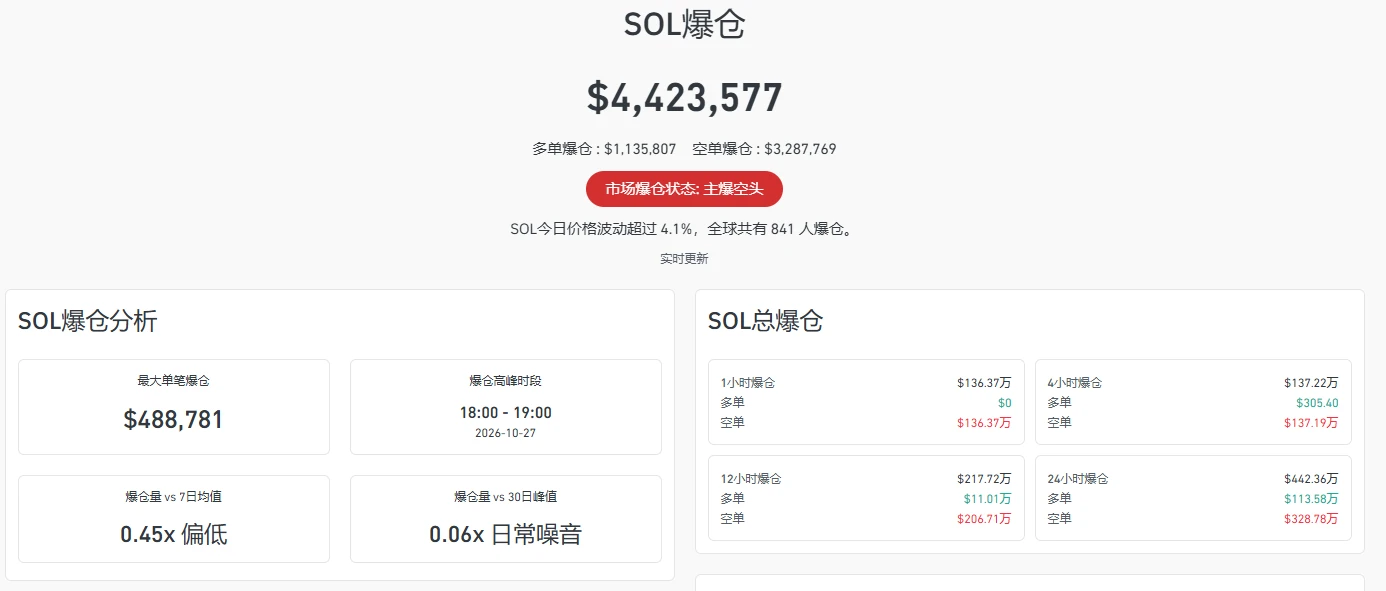Click the green $113.58万 多单 value
This screenshot has width=1386, height=591.
click(1311, 499)
